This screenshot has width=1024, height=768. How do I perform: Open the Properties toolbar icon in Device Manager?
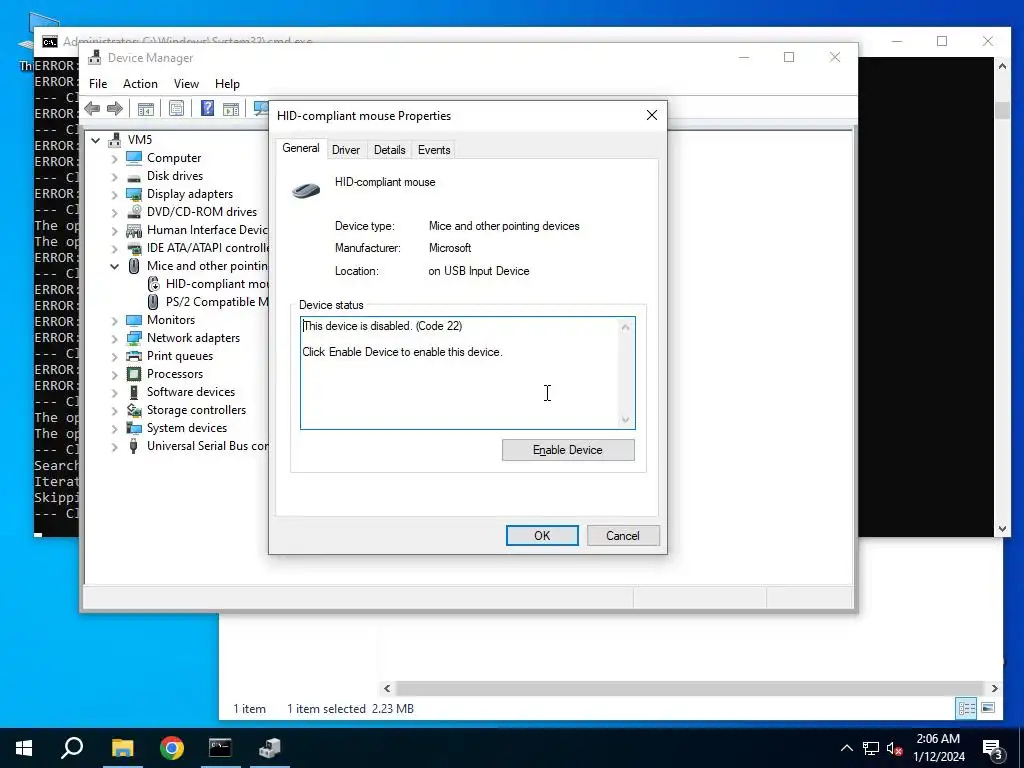pyautogui.click(x=176, y=108)
